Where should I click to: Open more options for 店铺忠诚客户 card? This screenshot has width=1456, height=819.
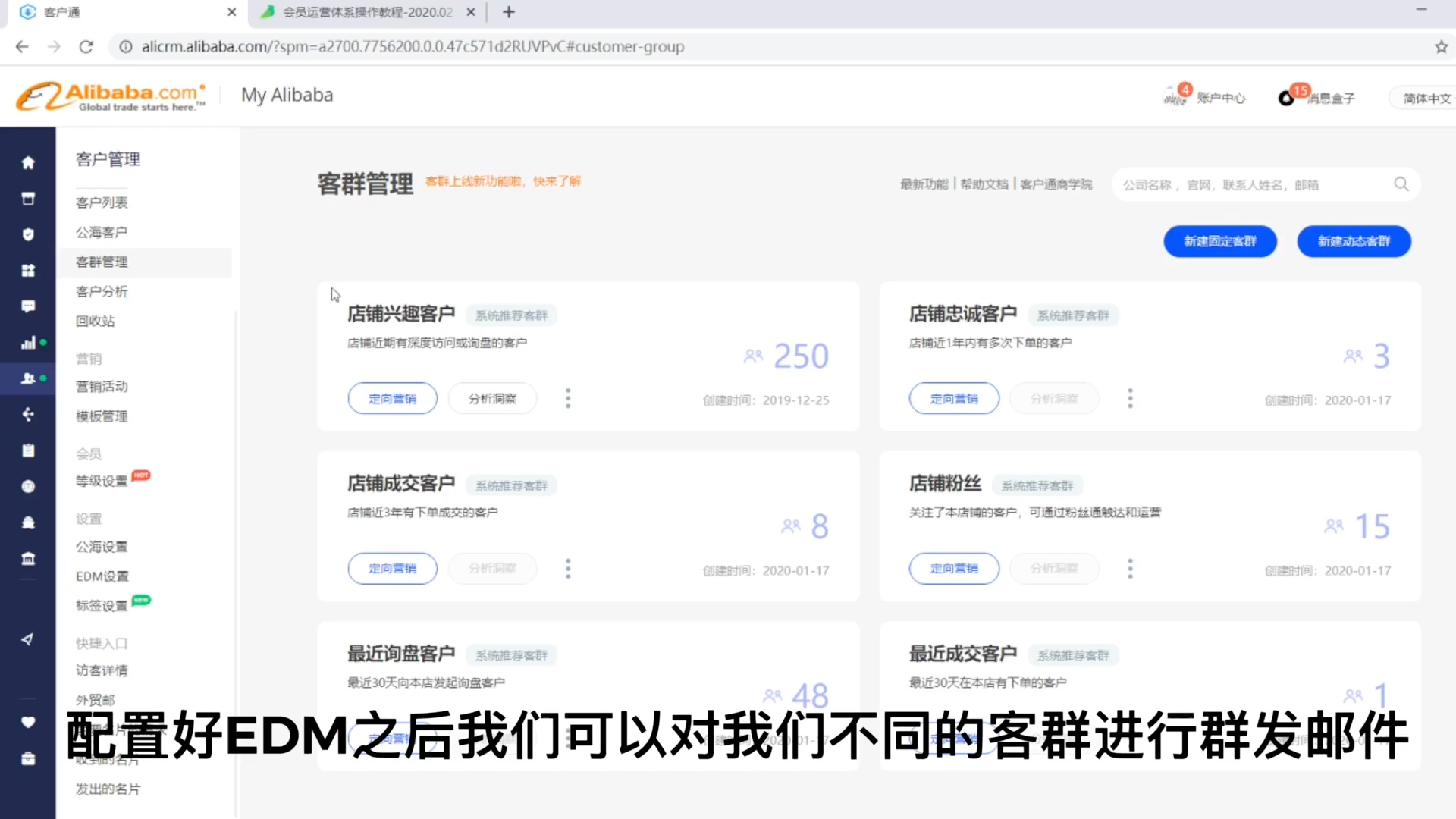coord(1130,399)
